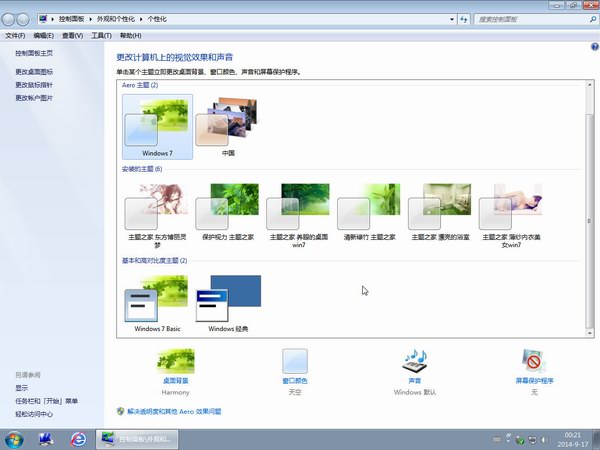This screenshot has height=450, width=600.
Task: Open 更改桌面图标 link
Action: 34,72
